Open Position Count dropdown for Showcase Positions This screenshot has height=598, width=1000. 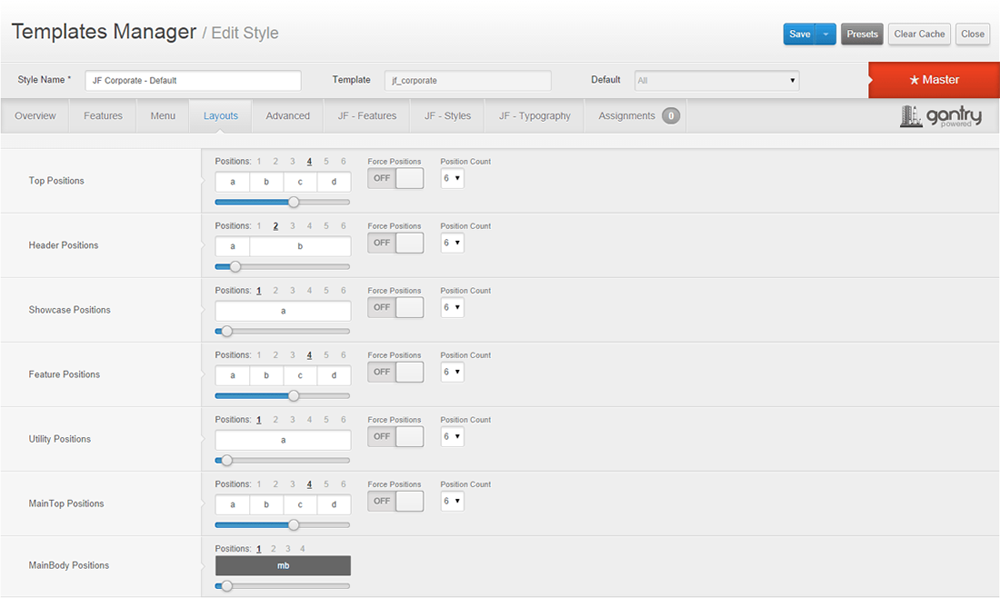point(452,307)
